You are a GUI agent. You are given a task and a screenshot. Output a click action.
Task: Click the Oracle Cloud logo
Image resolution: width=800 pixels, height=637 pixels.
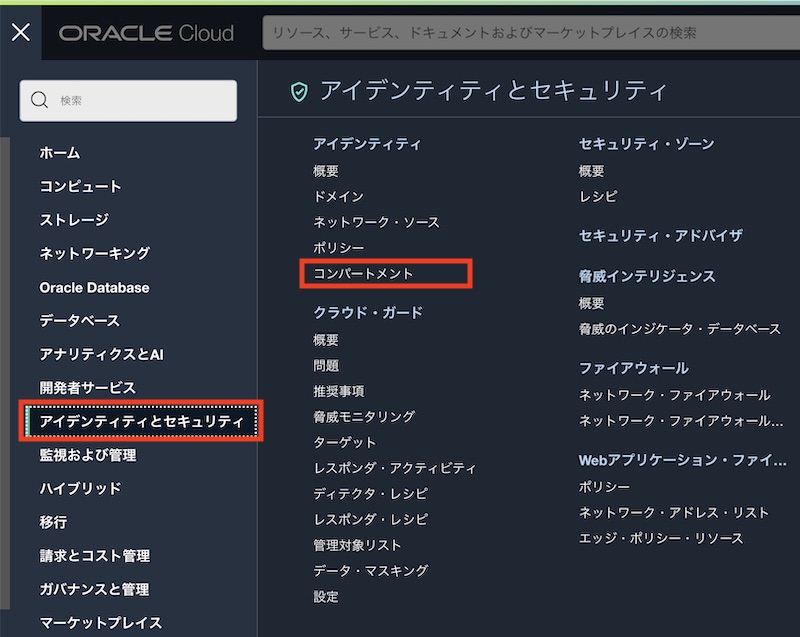(x=146, y=33)
